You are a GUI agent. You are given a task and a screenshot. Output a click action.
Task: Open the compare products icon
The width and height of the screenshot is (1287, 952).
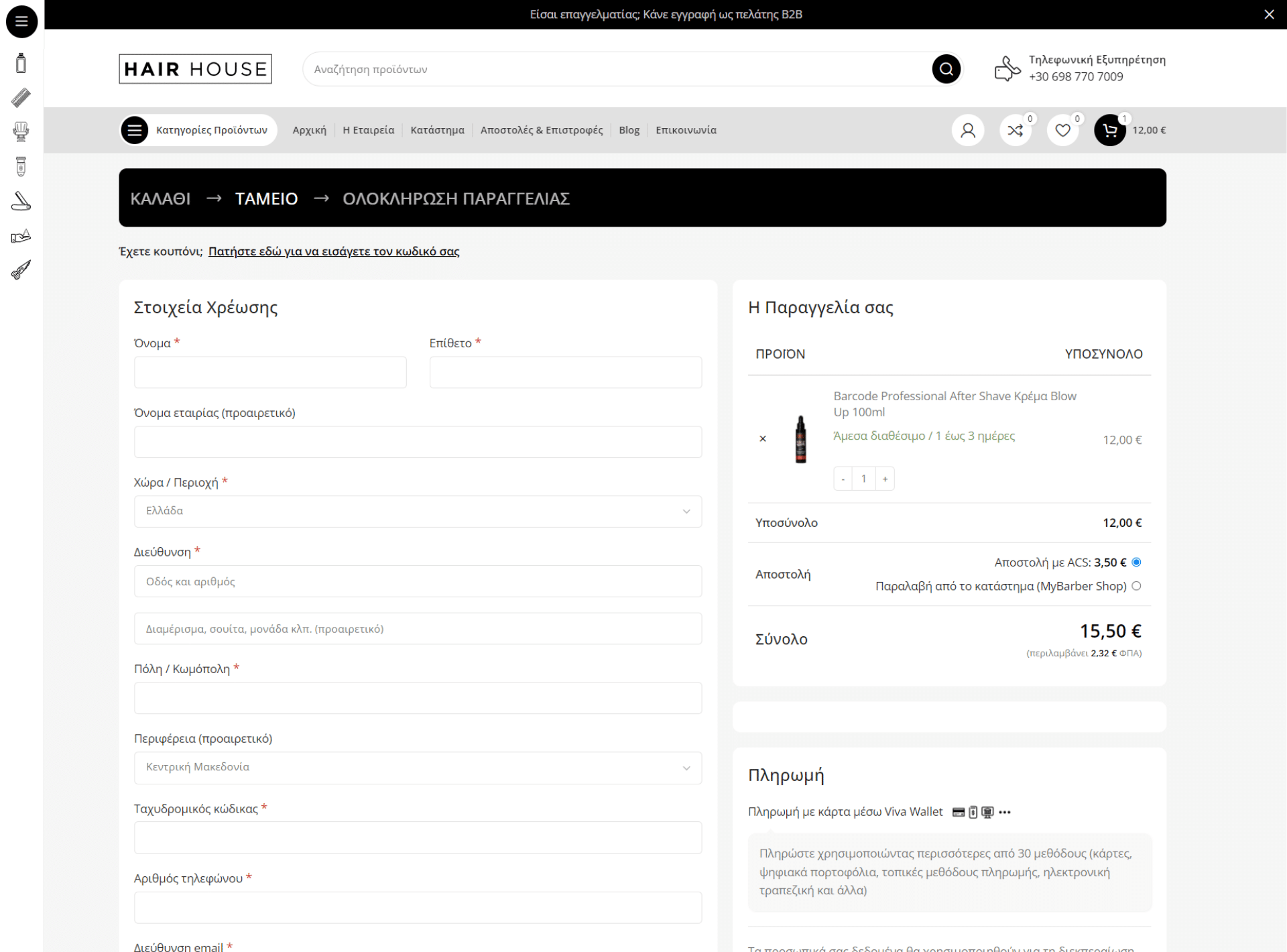pyautogui.click(x=1015, y=130)
